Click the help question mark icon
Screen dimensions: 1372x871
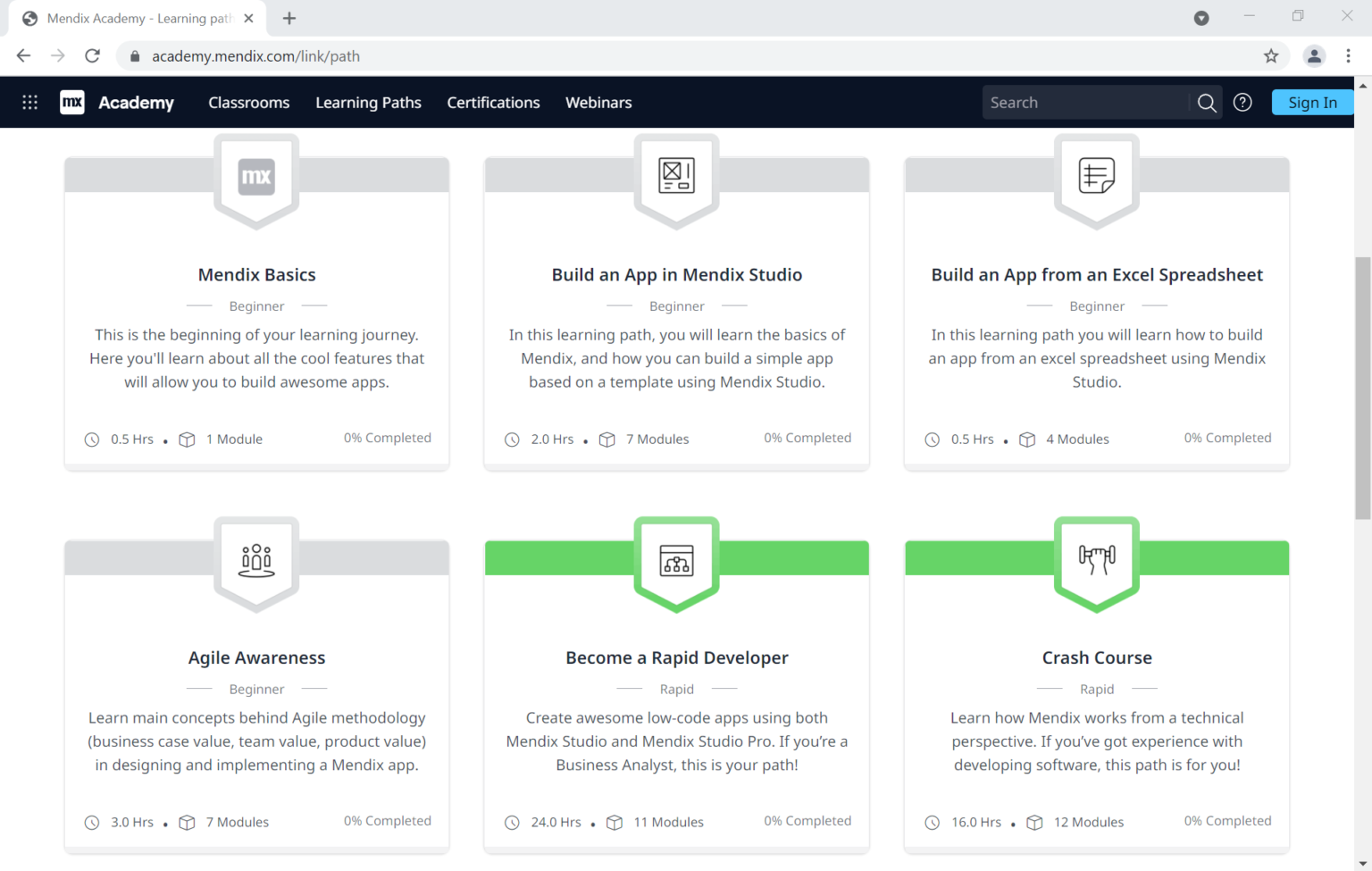(1242, 102)
